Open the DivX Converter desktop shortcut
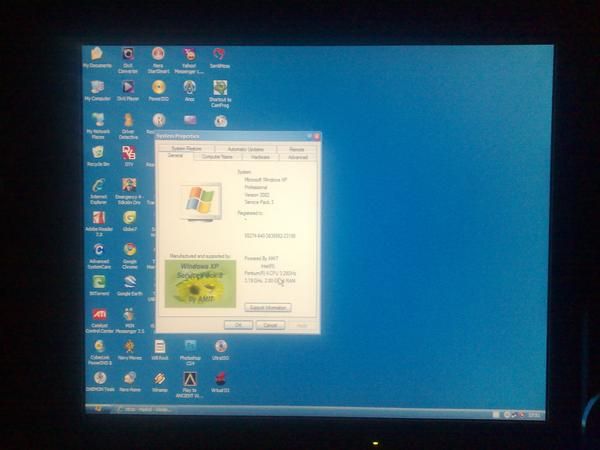The image size is (600, 450). [x=128, y=60]
